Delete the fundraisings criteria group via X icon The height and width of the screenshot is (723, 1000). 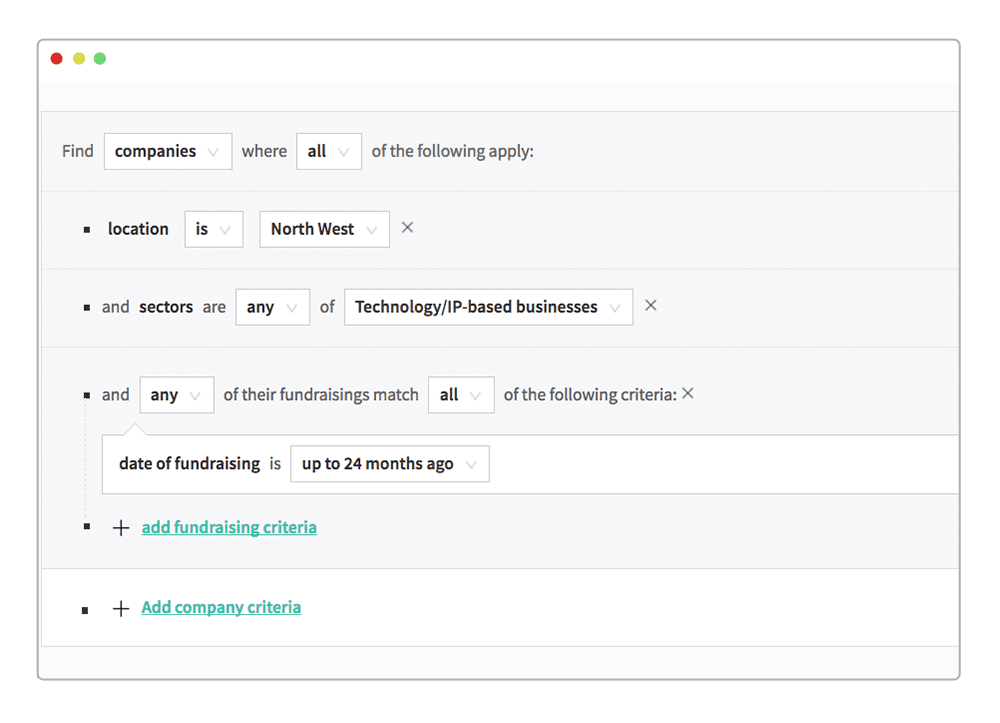(x=688, y=393)
